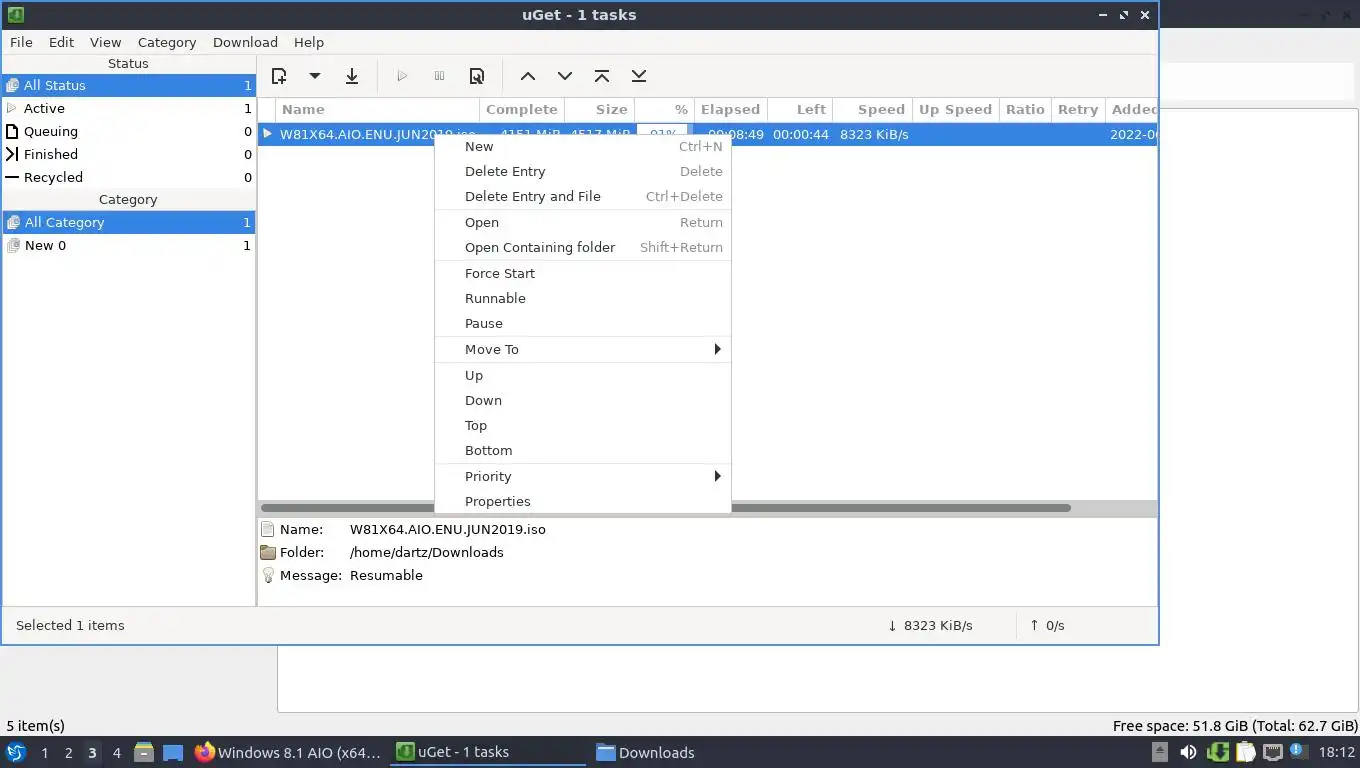Select the All Status filter
Image resolution: width=1360 pixels, height=768 pixels.
click(x=128, y=85)
